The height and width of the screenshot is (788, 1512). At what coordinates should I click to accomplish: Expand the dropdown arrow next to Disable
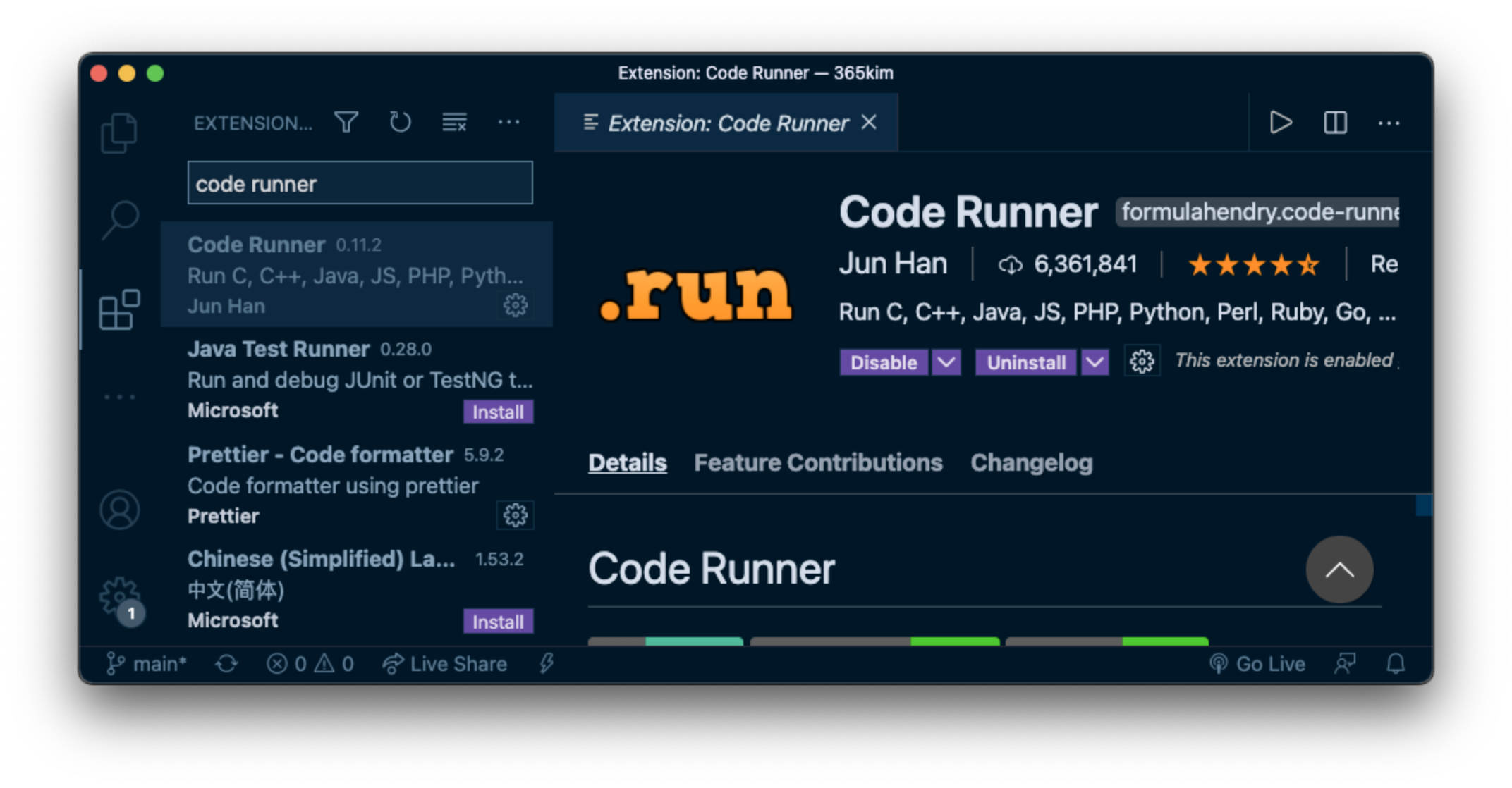tap(946, 362)
